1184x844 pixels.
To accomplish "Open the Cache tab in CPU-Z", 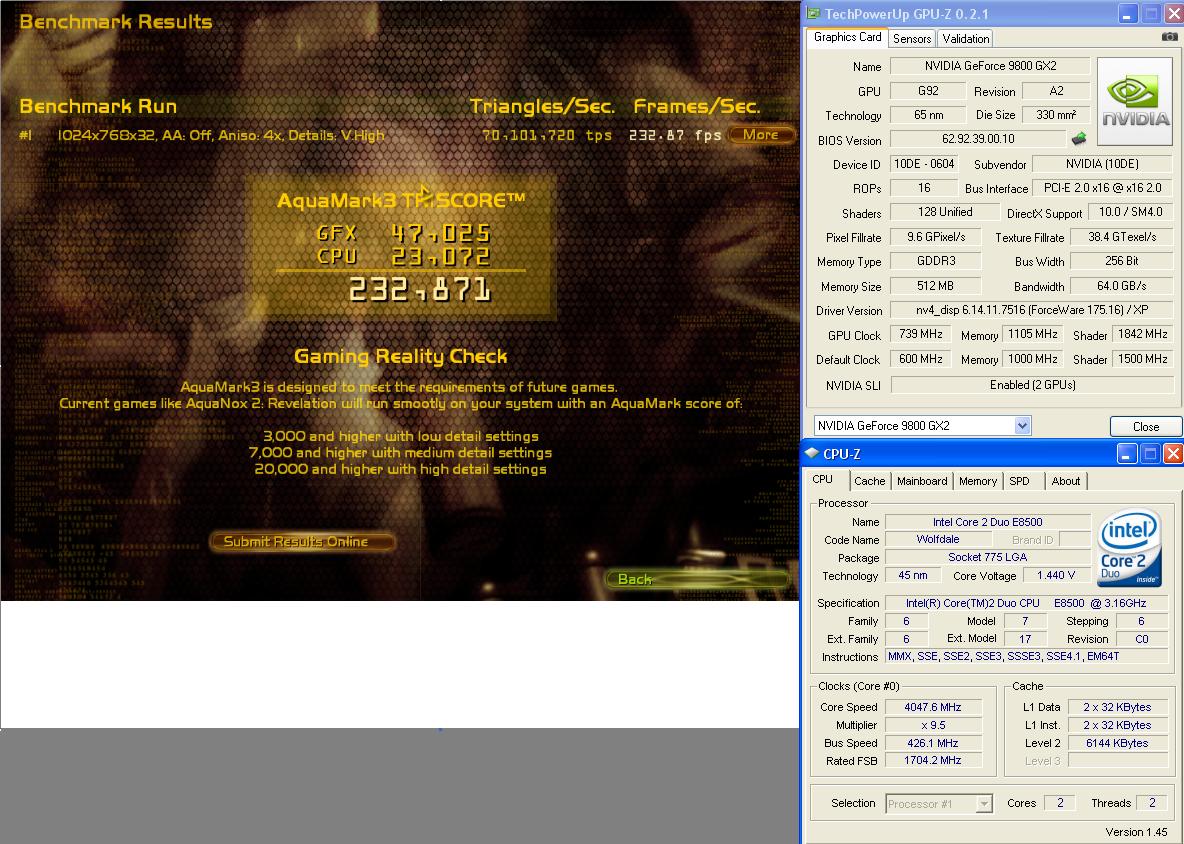I will pos(869,481).
